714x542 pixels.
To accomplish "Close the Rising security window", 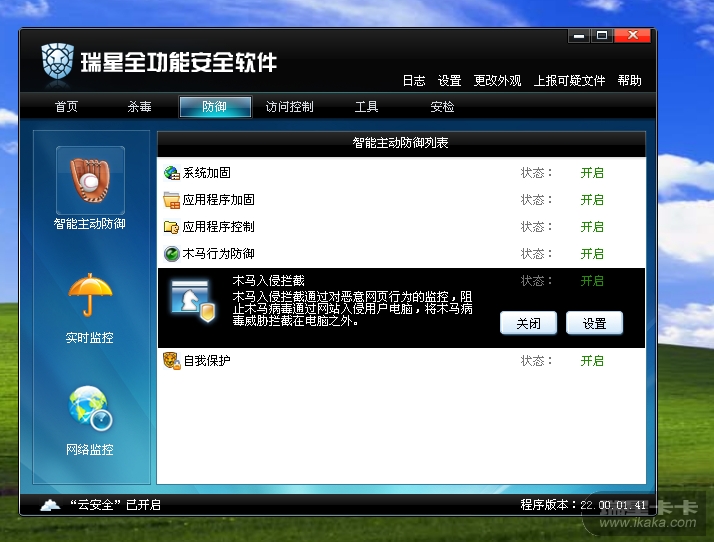I will 632,36.
